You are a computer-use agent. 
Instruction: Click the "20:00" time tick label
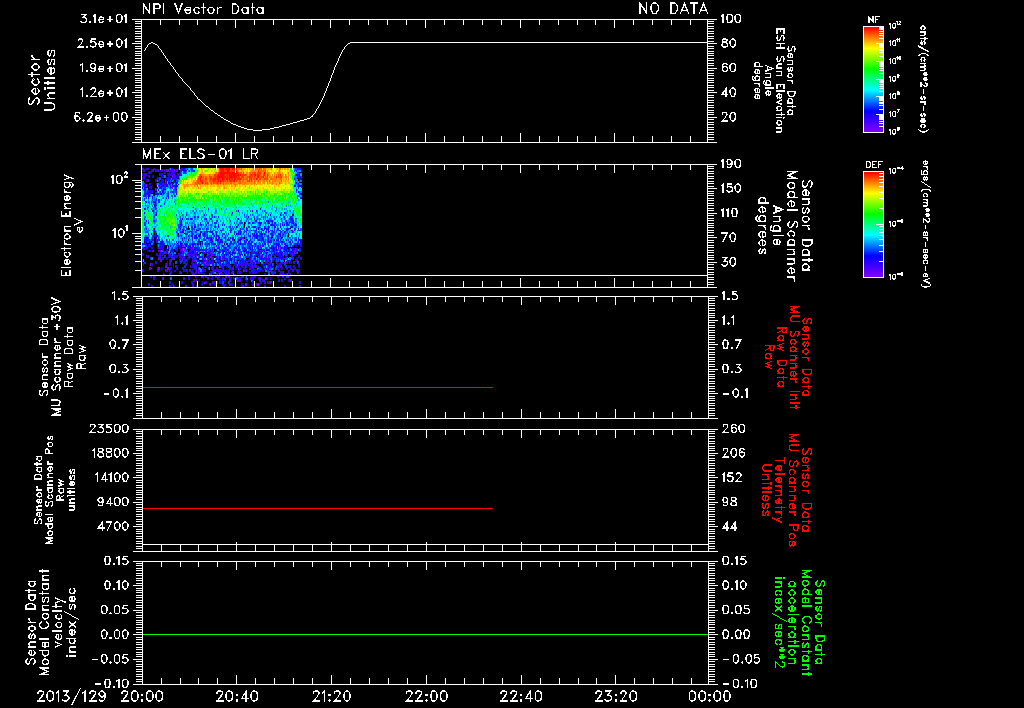[x=142, y=696]
